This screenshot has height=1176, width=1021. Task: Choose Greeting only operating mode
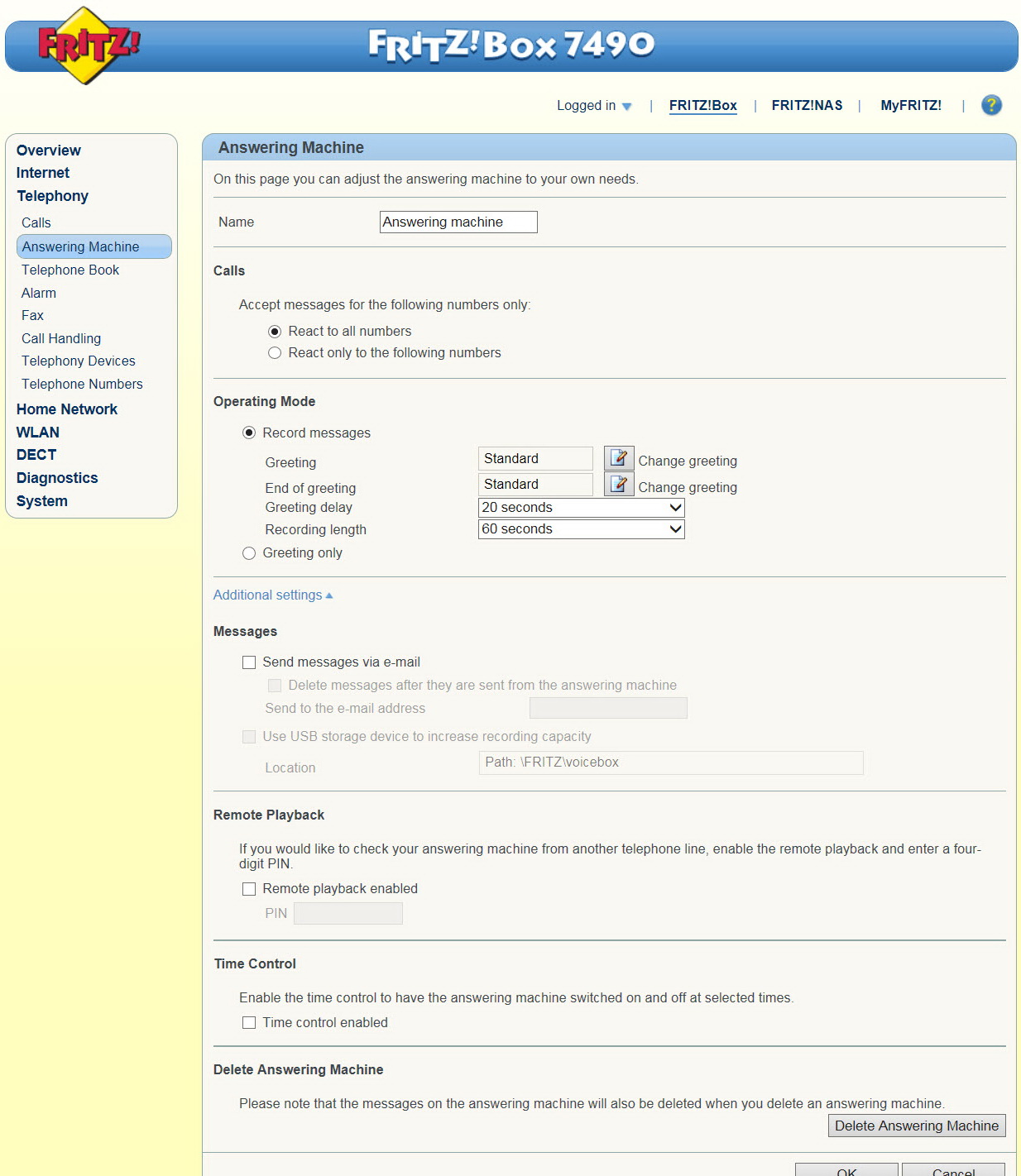[249, 553]
